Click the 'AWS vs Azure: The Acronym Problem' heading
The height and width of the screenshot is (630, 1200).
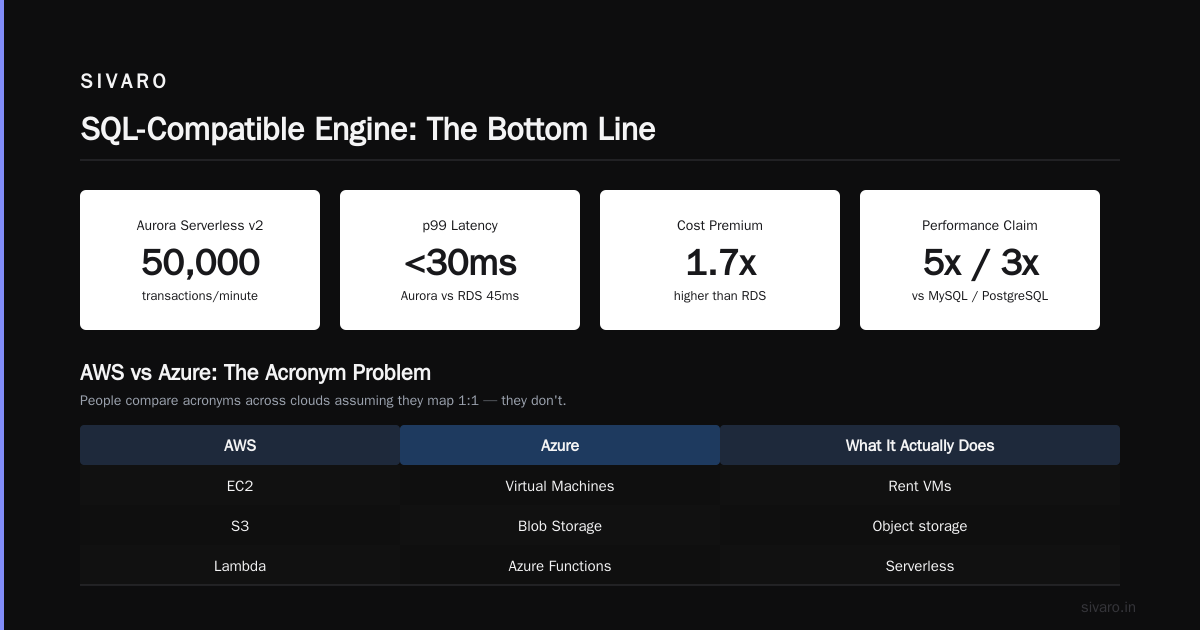[255, 373]
